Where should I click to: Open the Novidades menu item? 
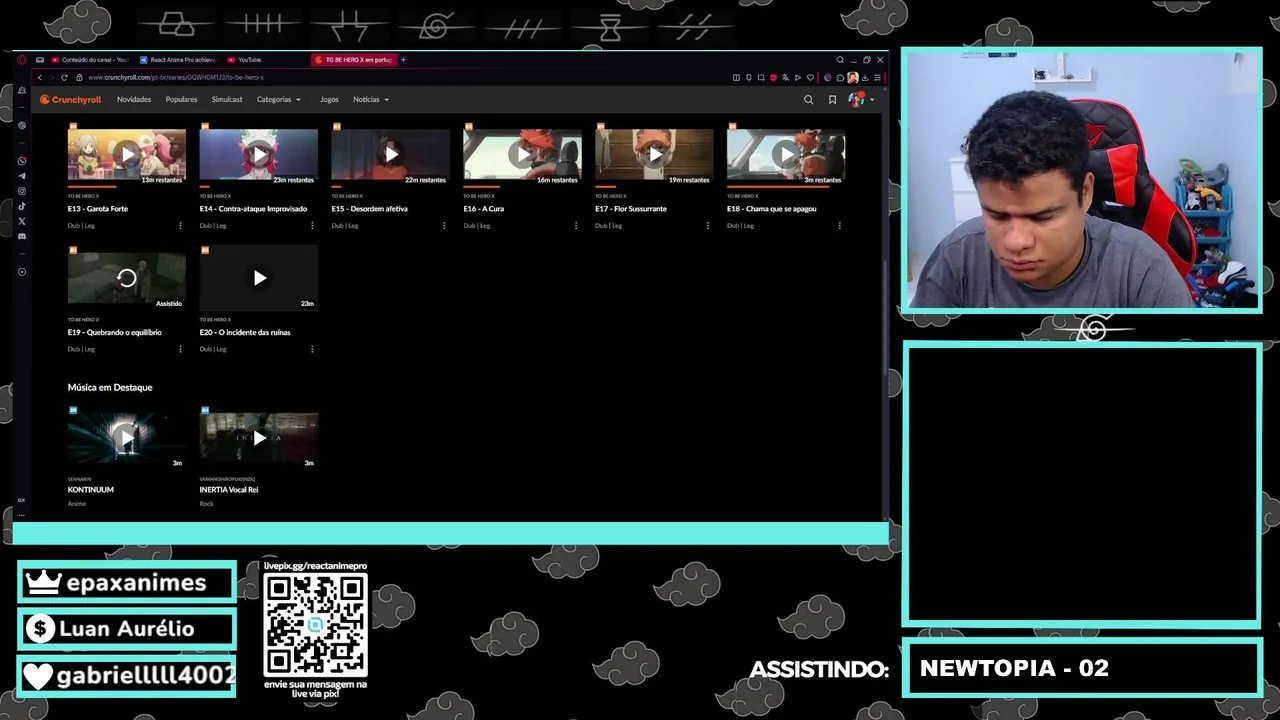coord(134,100)
